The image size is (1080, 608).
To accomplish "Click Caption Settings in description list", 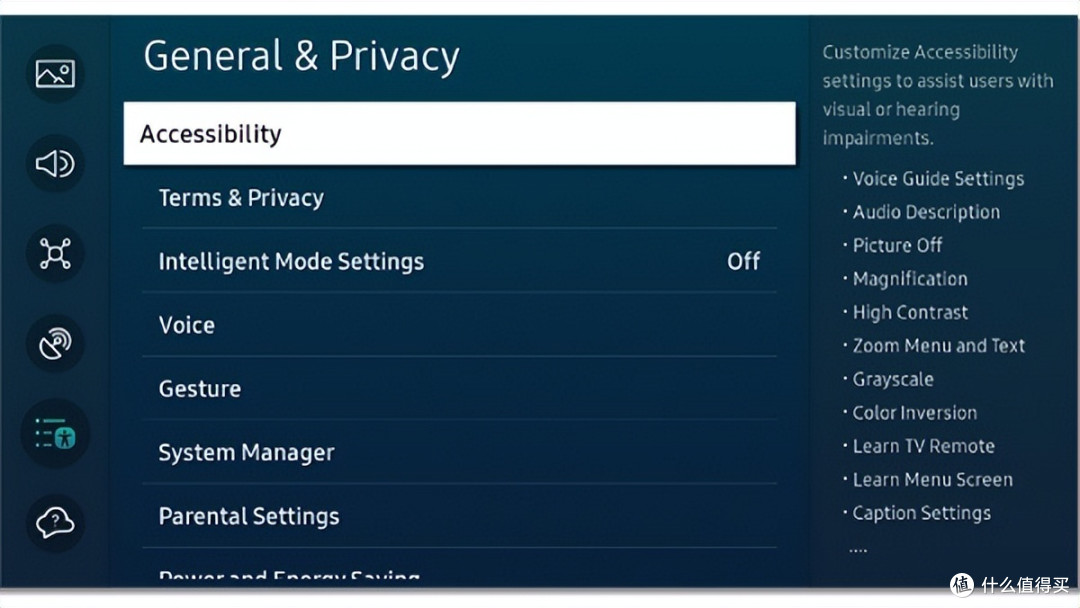I will tap(922, 513).
